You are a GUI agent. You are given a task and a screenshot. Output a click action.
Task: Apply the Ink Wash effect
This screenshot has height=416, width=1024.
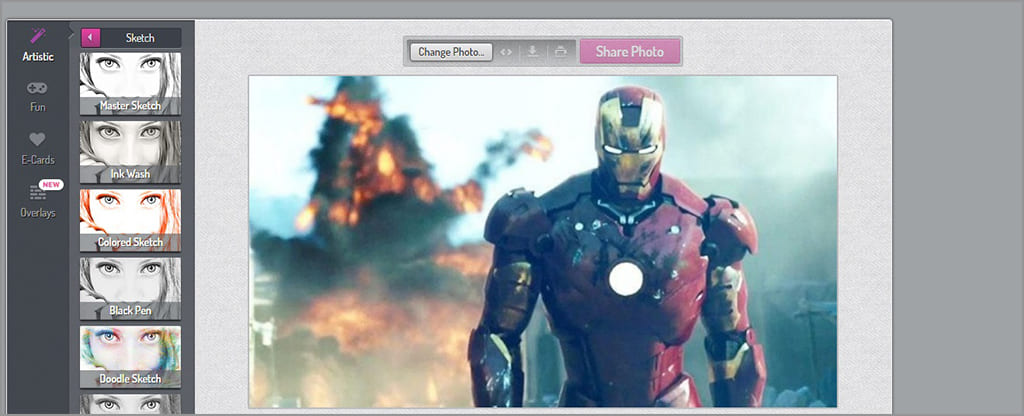(x=130, y=152)
